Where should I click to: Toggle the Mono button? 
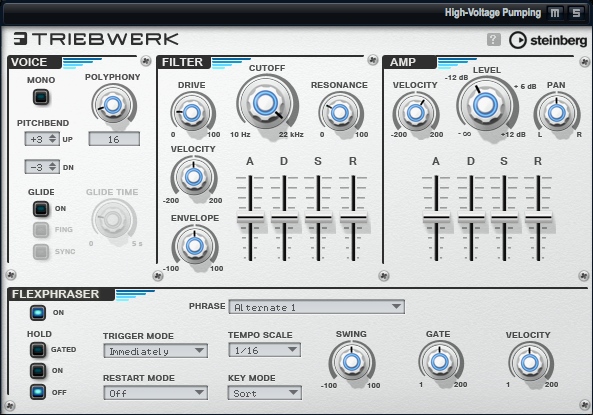coord(41,97)
